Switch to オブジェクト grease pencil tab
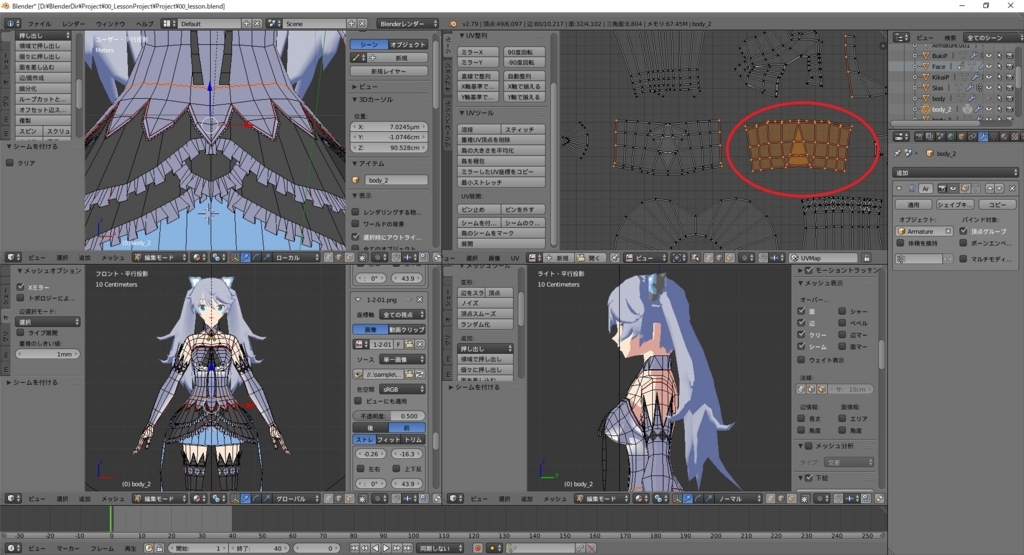 point(408,44)
